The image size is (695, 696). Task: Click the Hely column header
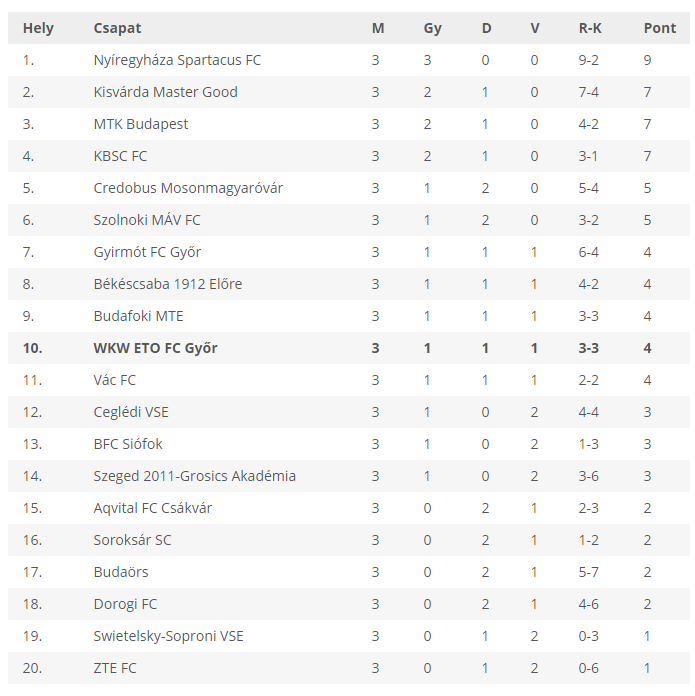pos(38,28)
